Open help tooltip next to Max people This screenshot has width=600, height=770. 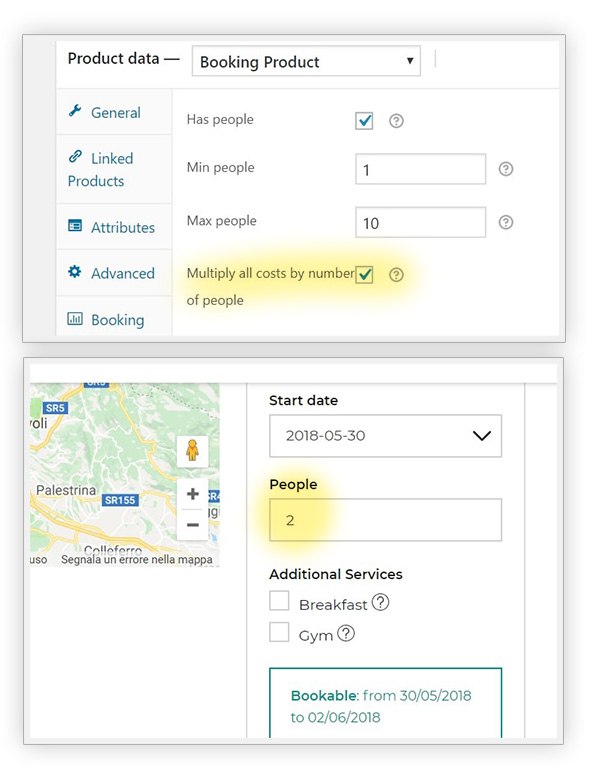tap(506, 222)
